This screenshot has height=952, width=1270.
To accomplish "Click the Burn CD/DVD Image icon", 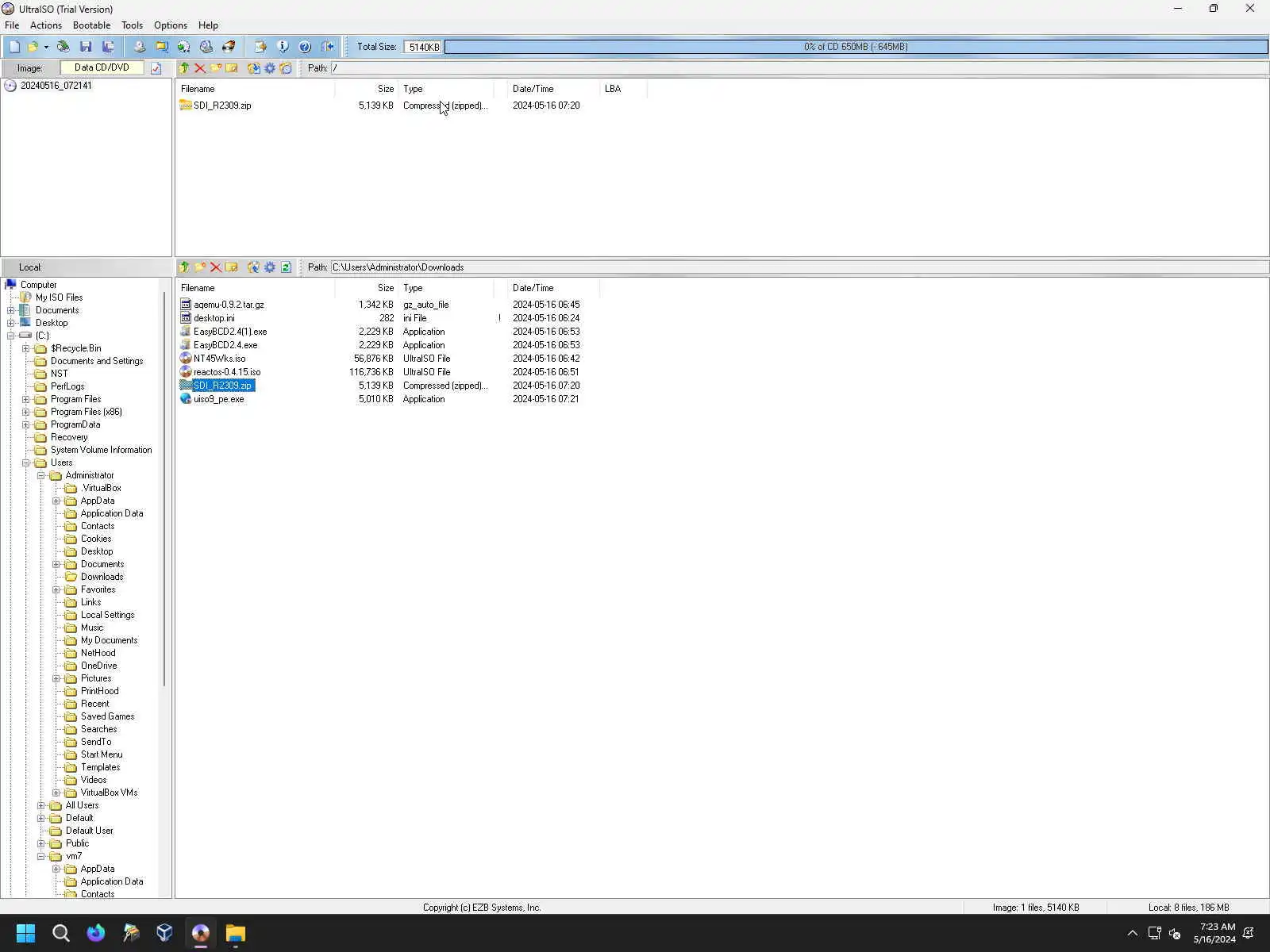I will tap(229, 47).
